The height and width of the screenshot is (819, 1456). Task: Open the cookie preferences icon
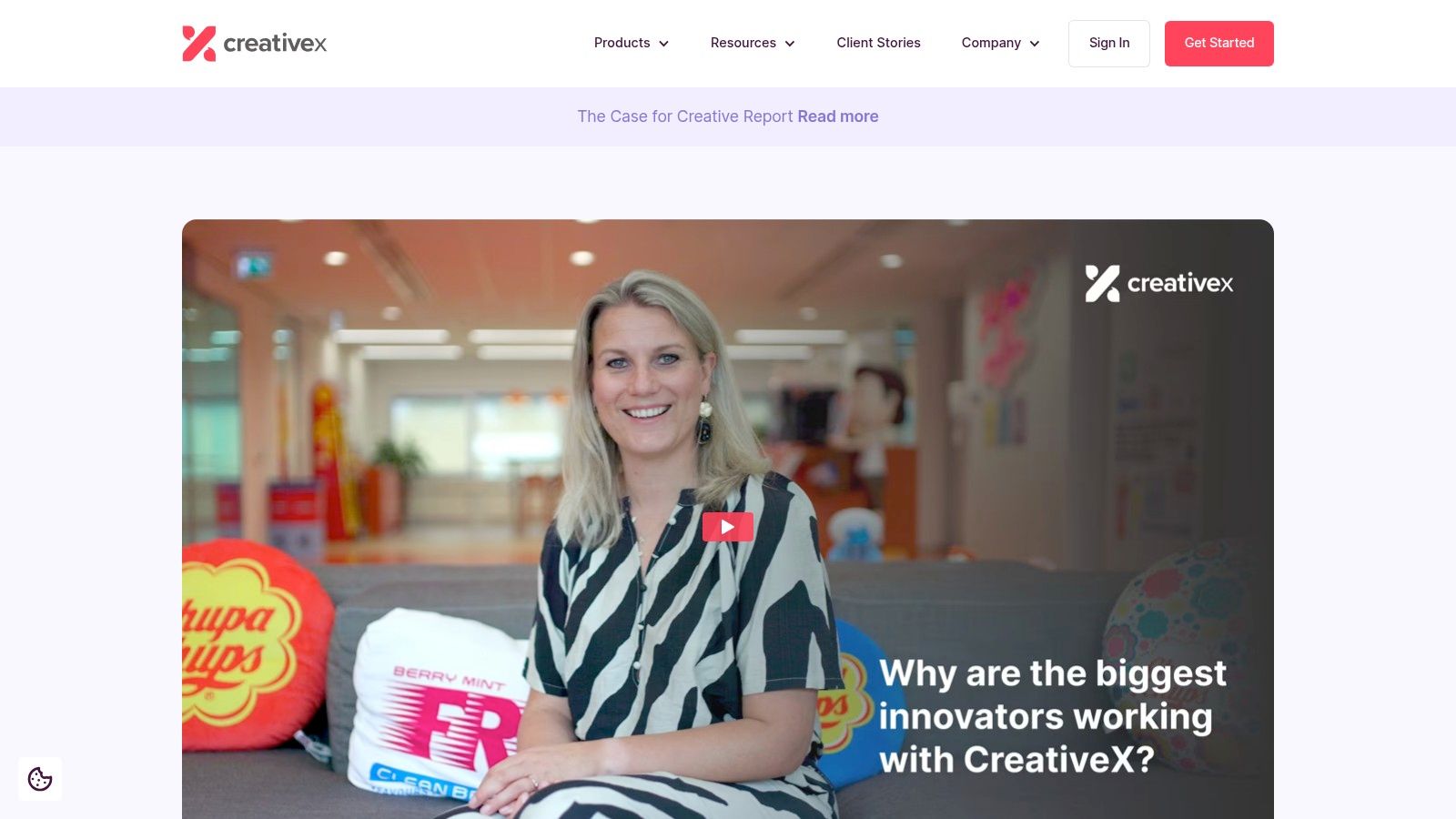click(x=40, y=779)
